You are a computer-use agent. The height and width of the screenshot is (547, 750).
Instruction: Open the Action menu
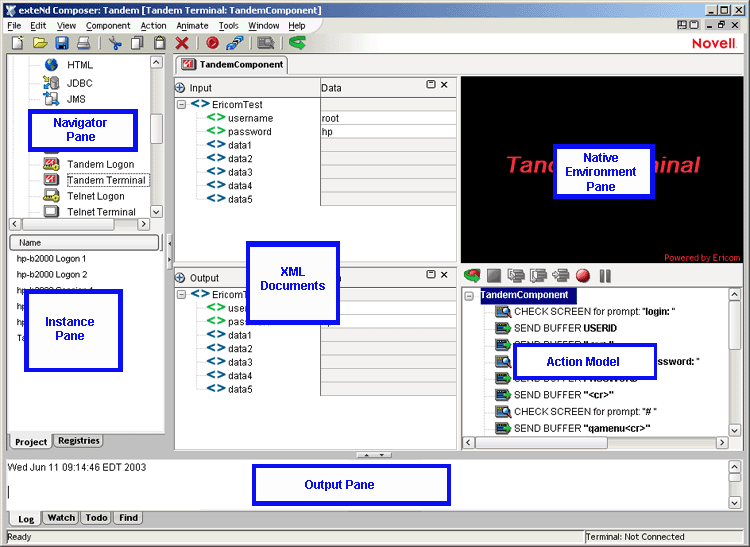[x=154, y=25]
